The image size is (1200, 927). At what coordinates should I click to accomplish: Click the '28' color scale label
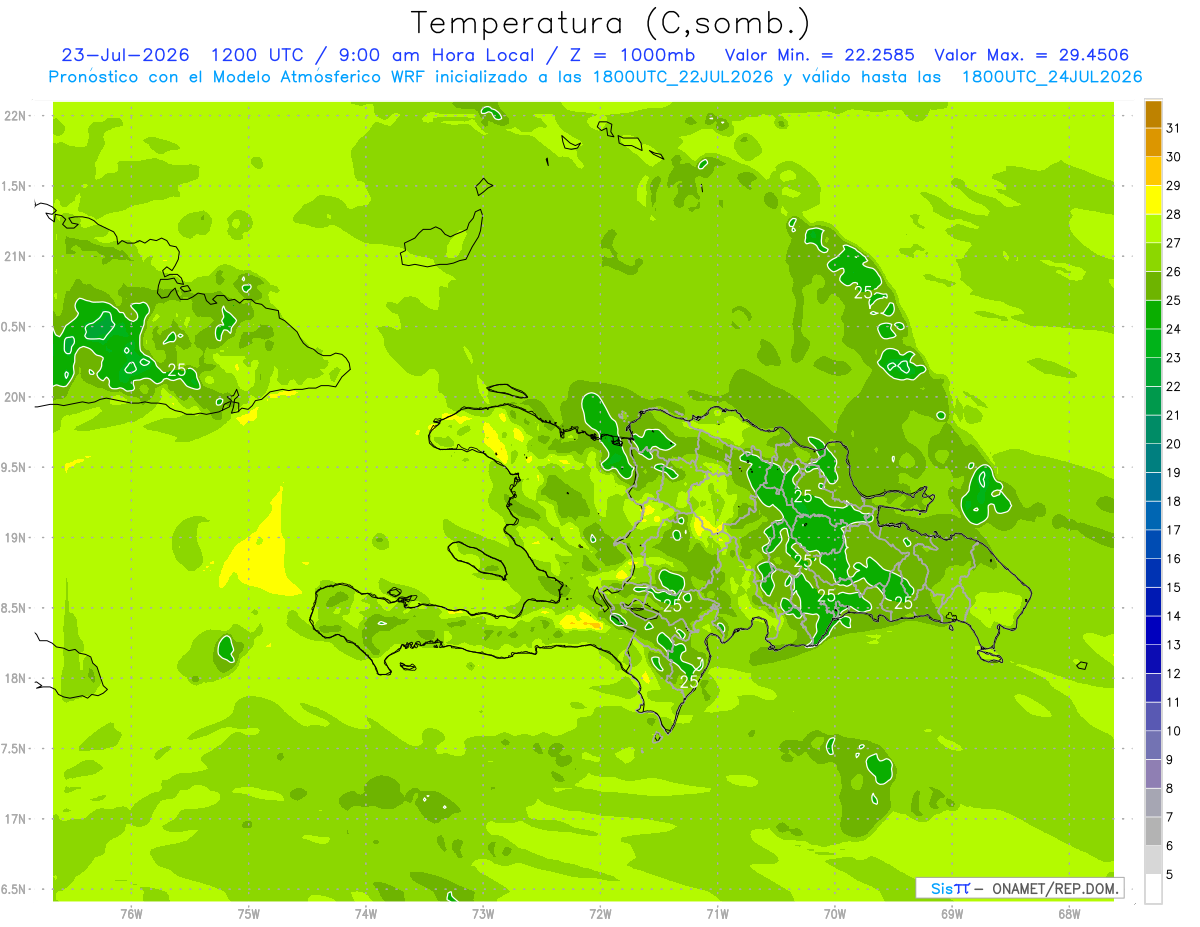[x=1174, y=214]
